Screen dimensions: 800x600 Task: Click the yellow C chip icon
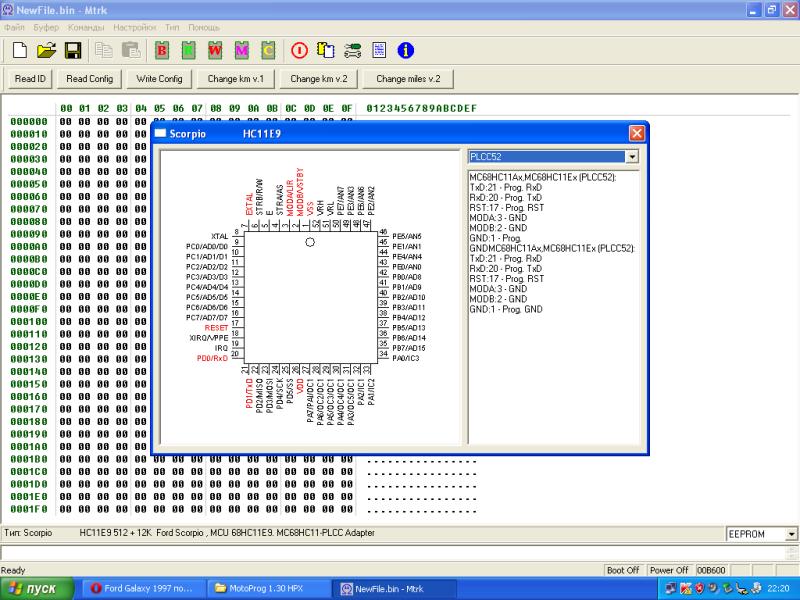[268, 50]
